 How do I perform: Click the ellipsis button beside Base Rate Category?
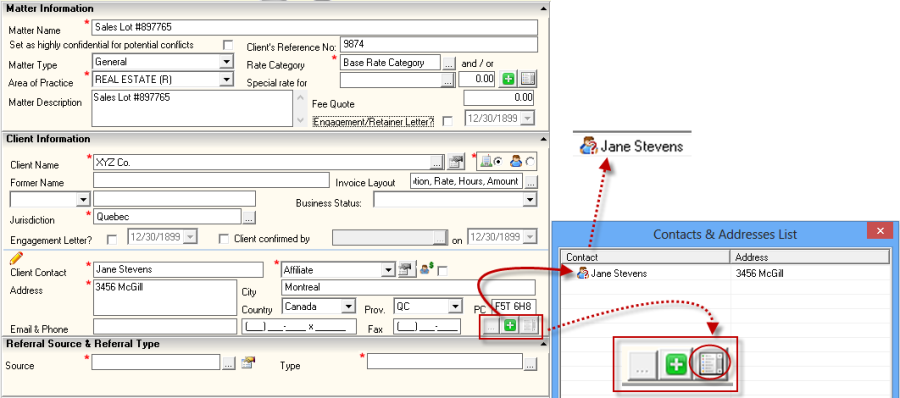[x=449, y=63]
